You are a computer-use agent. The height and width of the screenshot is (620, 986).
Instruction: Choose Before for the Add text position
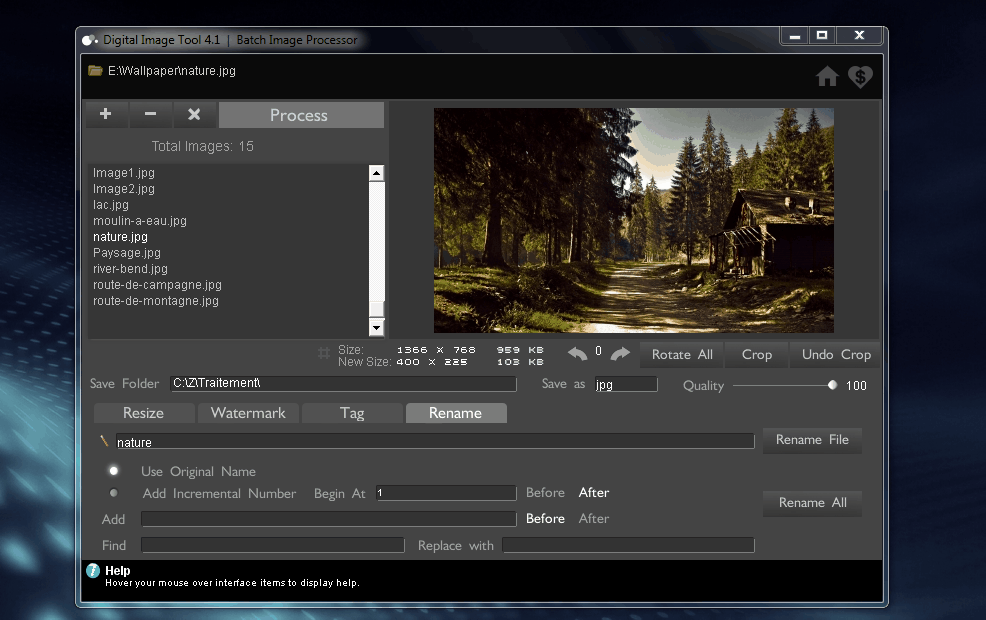click(545, 518)
